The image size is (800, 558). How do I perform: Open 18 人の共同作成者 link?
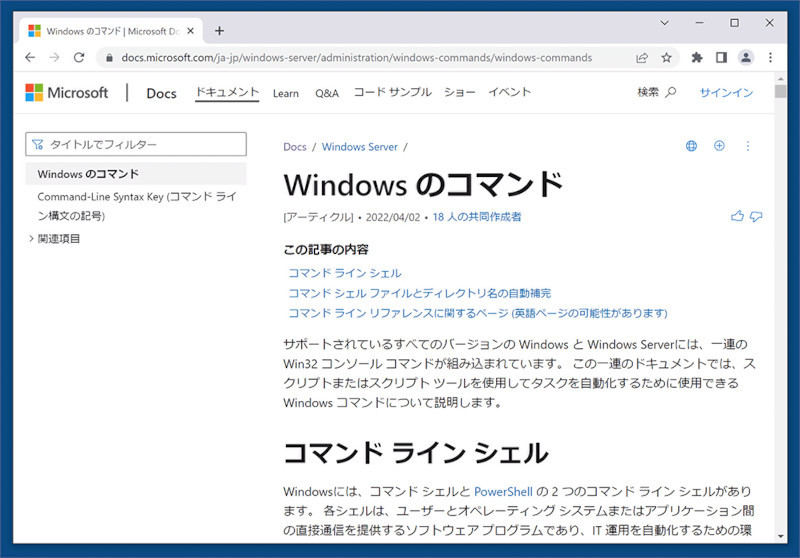pyautogui.click(x=477, y=217)
